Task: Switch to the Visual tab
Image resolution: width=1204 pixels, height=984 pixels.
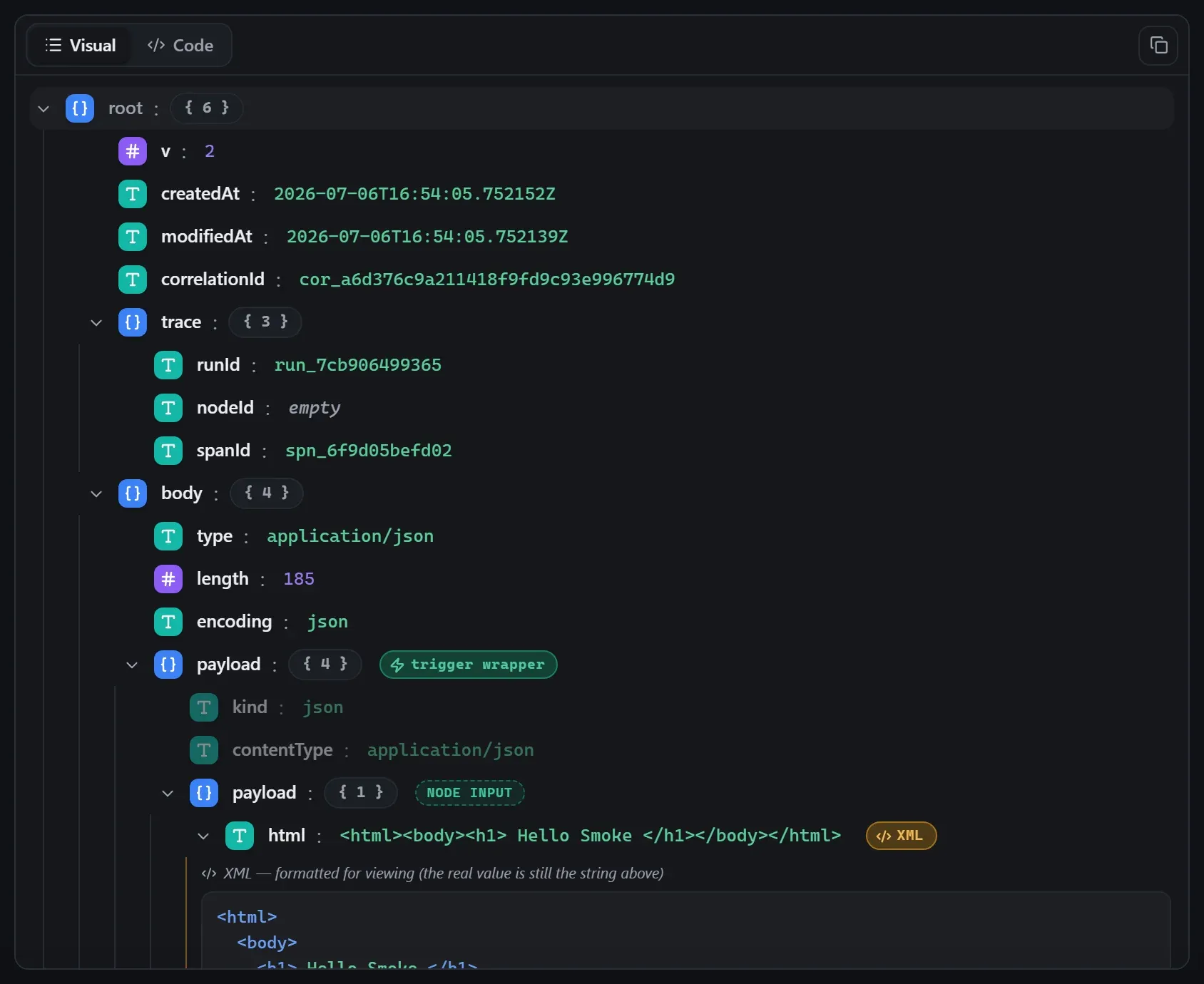Action: tap(80, 46)
